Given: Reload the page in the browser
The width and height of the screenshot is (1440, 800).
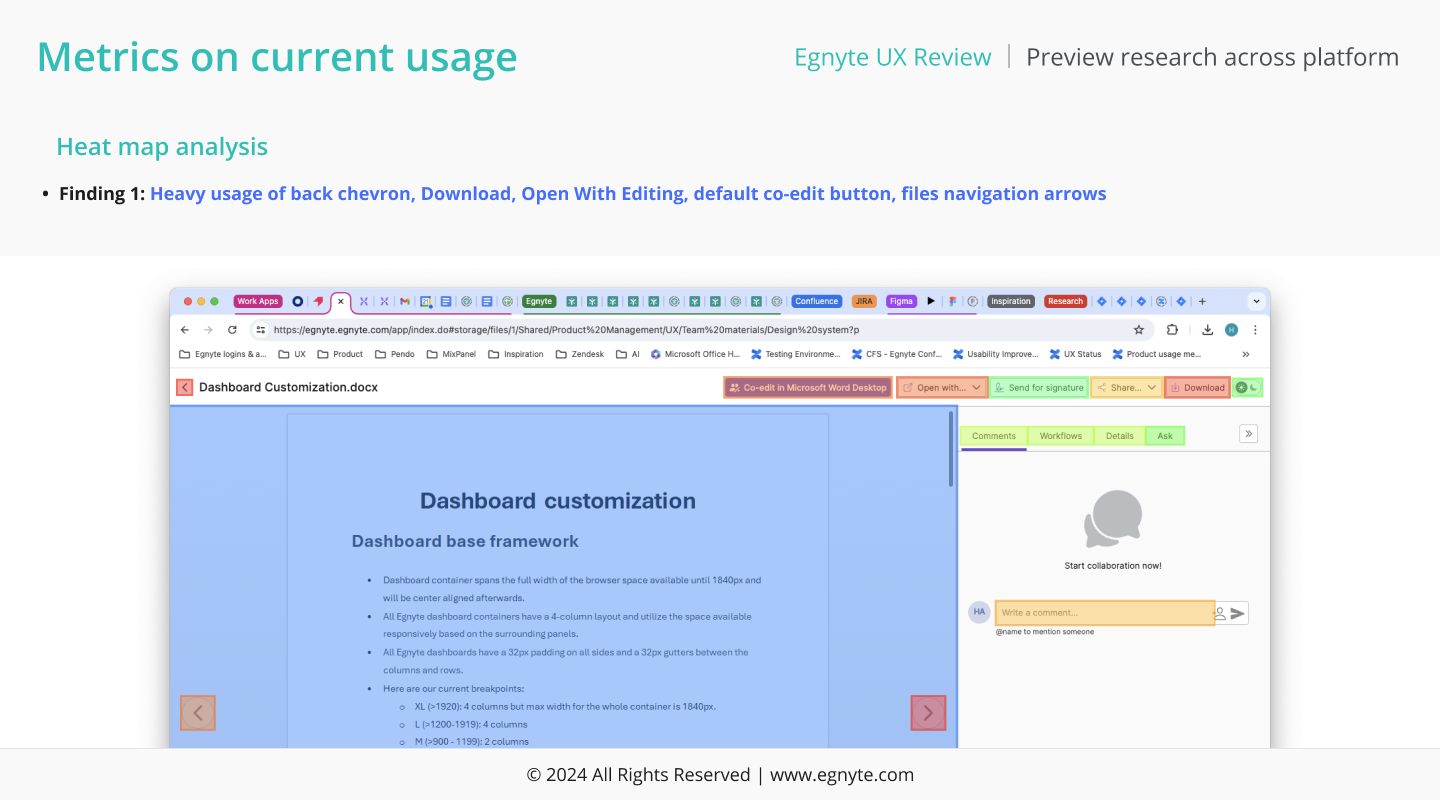Looking at the screenshot, I should pos(233,329).
